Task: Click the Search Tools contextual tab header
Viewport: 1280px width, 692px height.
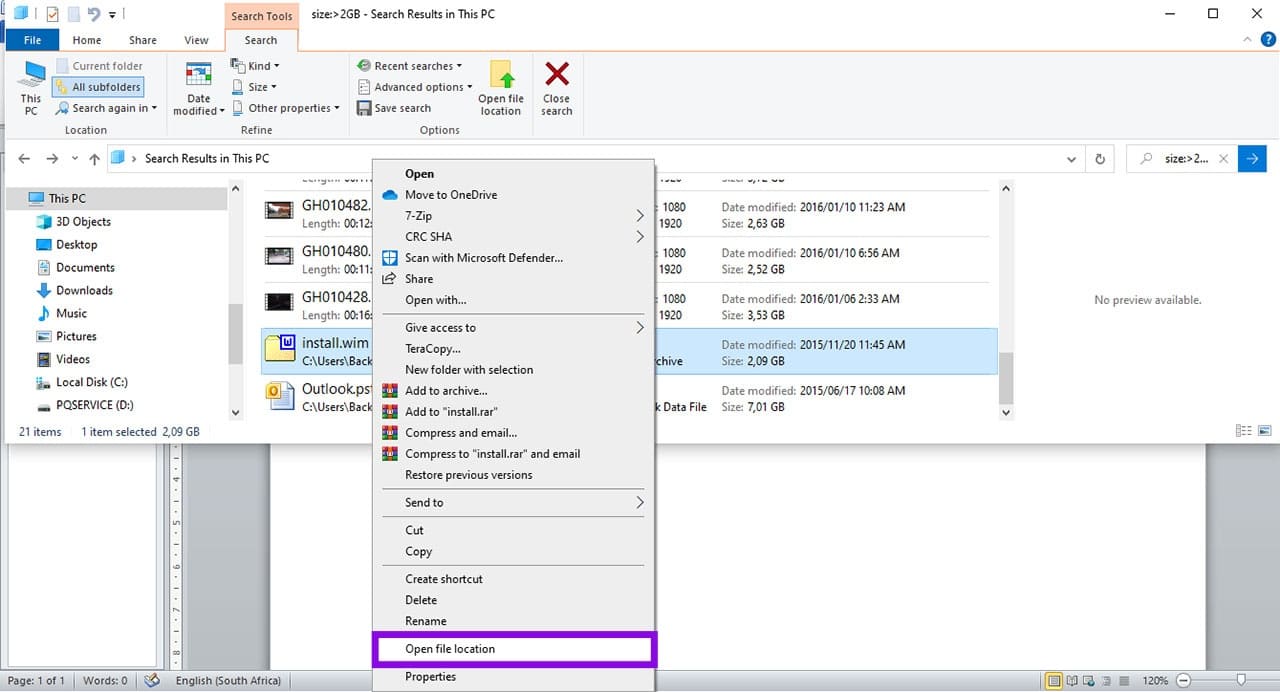Action: tap(261, 16)
